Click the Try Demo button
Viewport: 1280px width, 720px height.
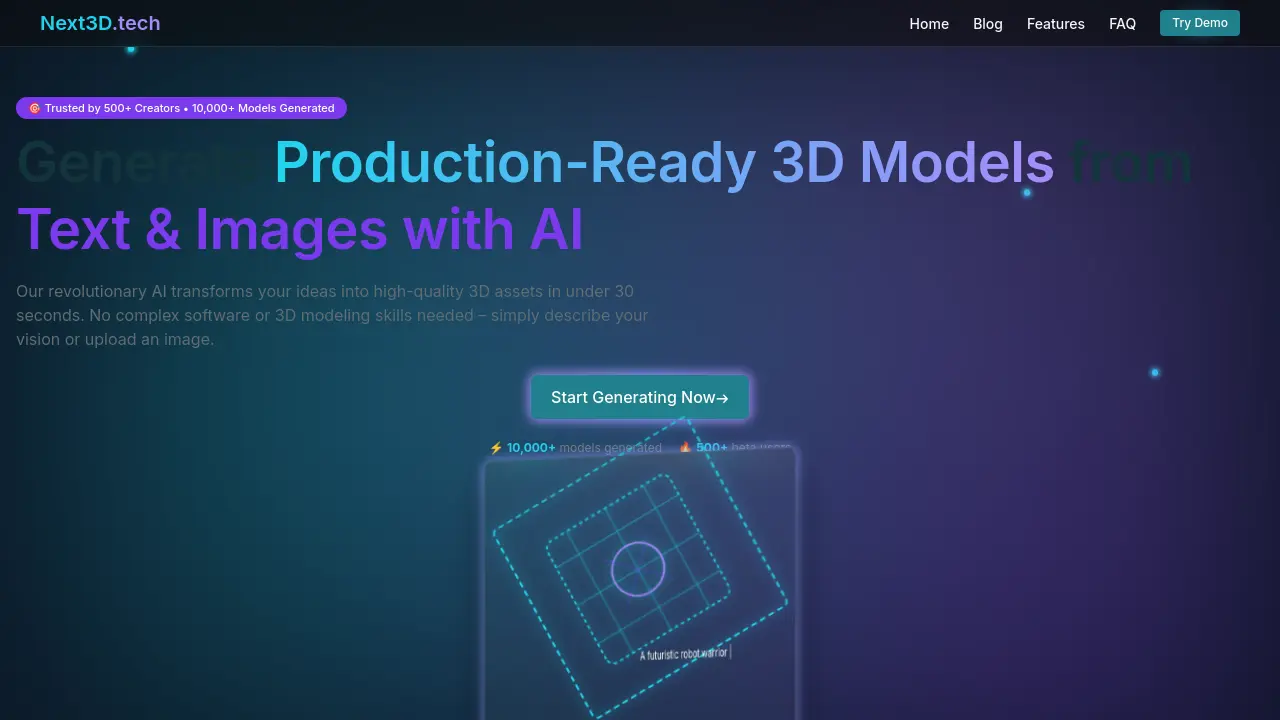[x=1200, y=23]
